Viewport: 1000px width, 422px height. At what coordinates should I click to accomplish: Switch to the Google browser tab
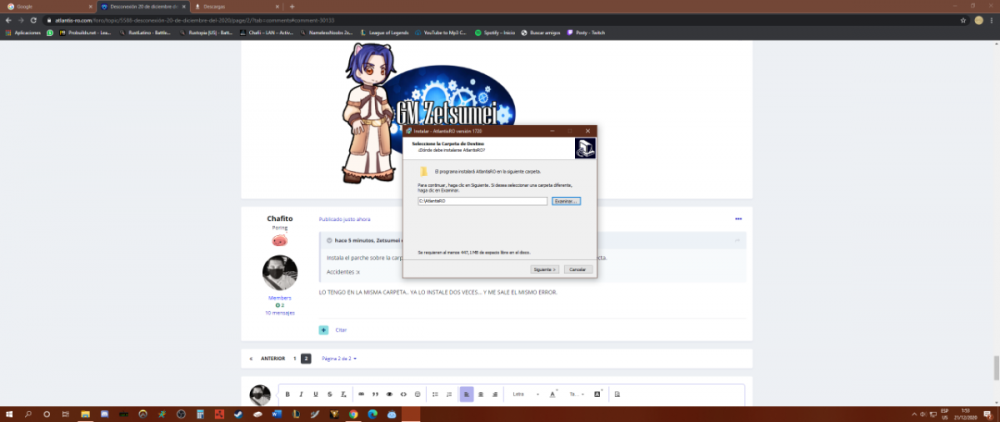[x=40, y=6]
